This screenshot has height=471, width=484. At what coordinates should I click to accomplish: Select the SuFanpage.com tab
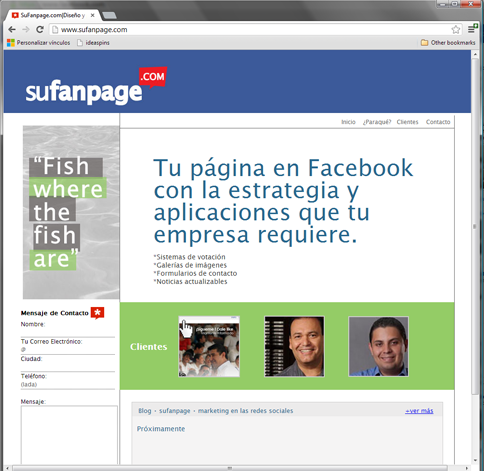(x=53, y=15)
